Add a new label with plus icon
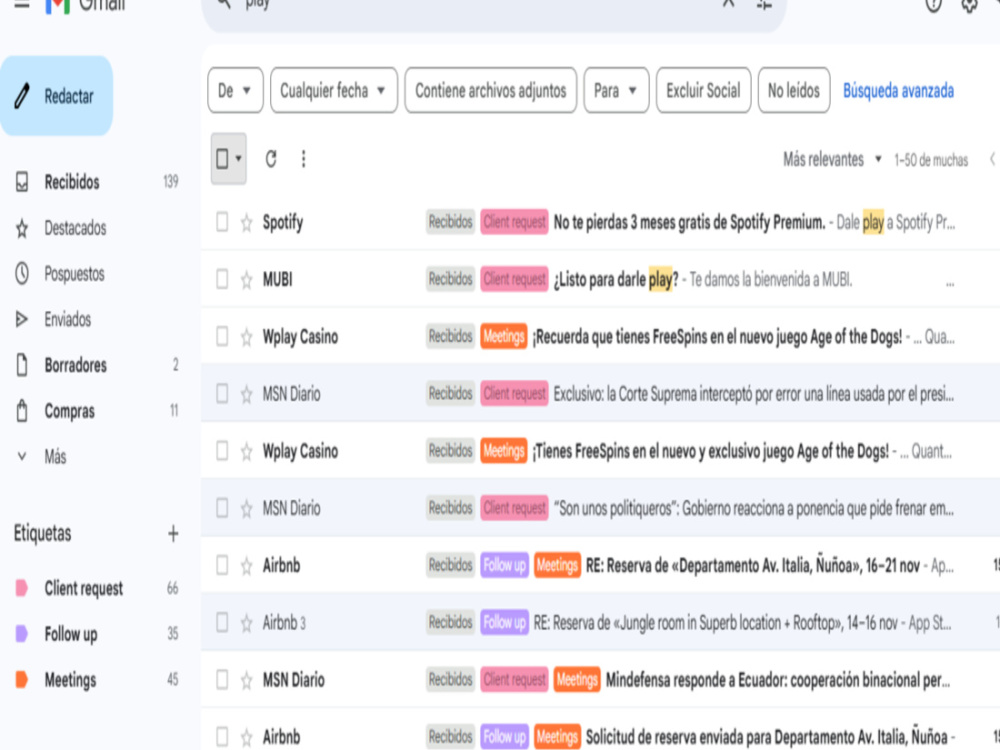 coord(173,533)
